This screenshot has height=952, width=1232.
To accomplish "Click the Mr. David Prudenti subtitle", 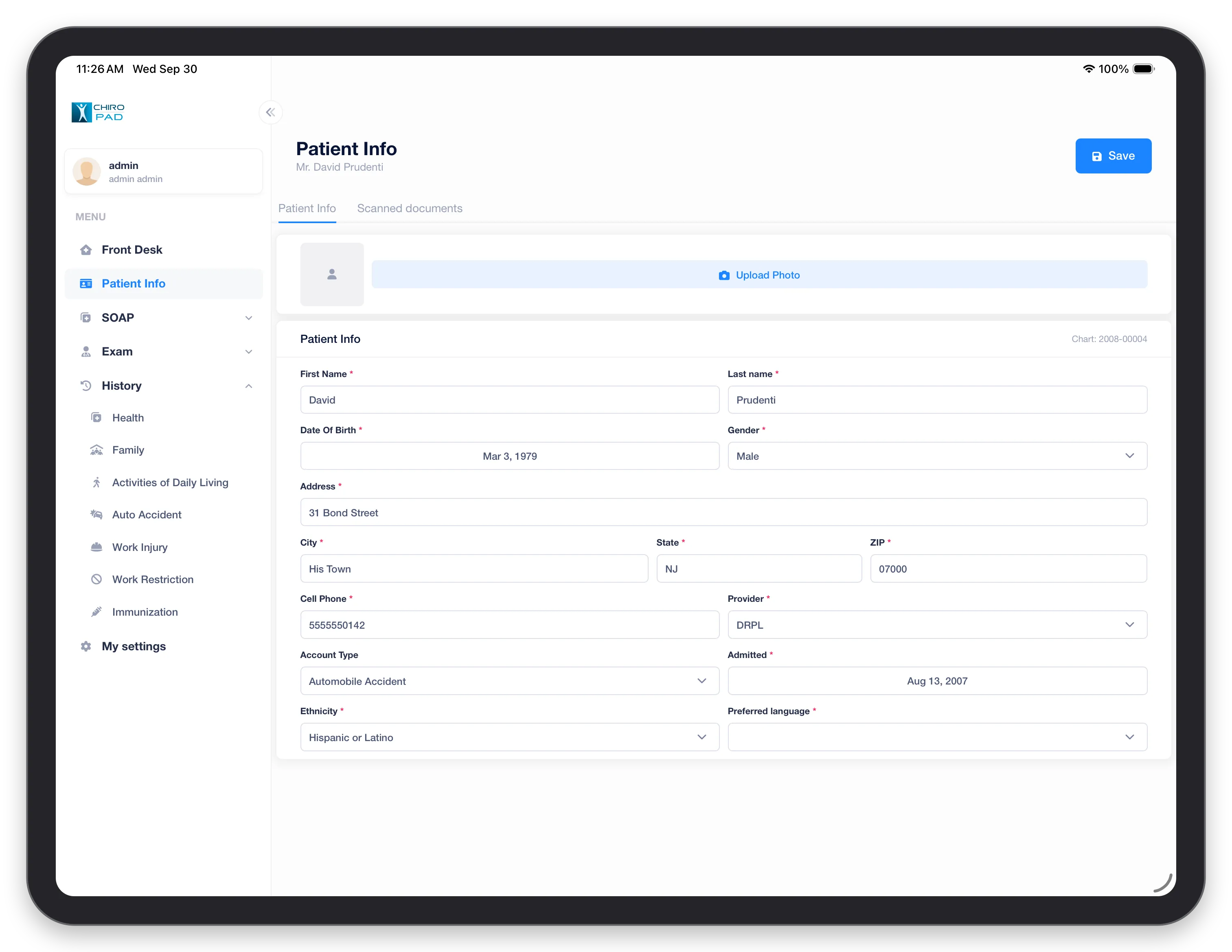I will tap(339, 168).
